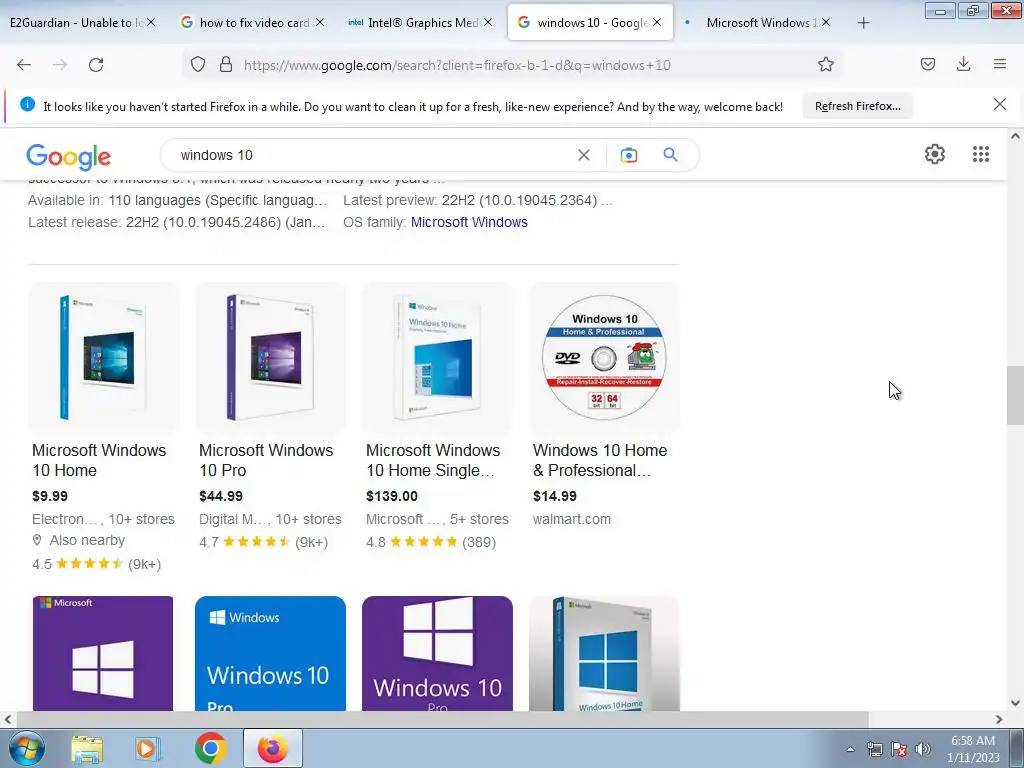Submit search with magnifier icon
1024x768 pixels.
coord(671,155)
